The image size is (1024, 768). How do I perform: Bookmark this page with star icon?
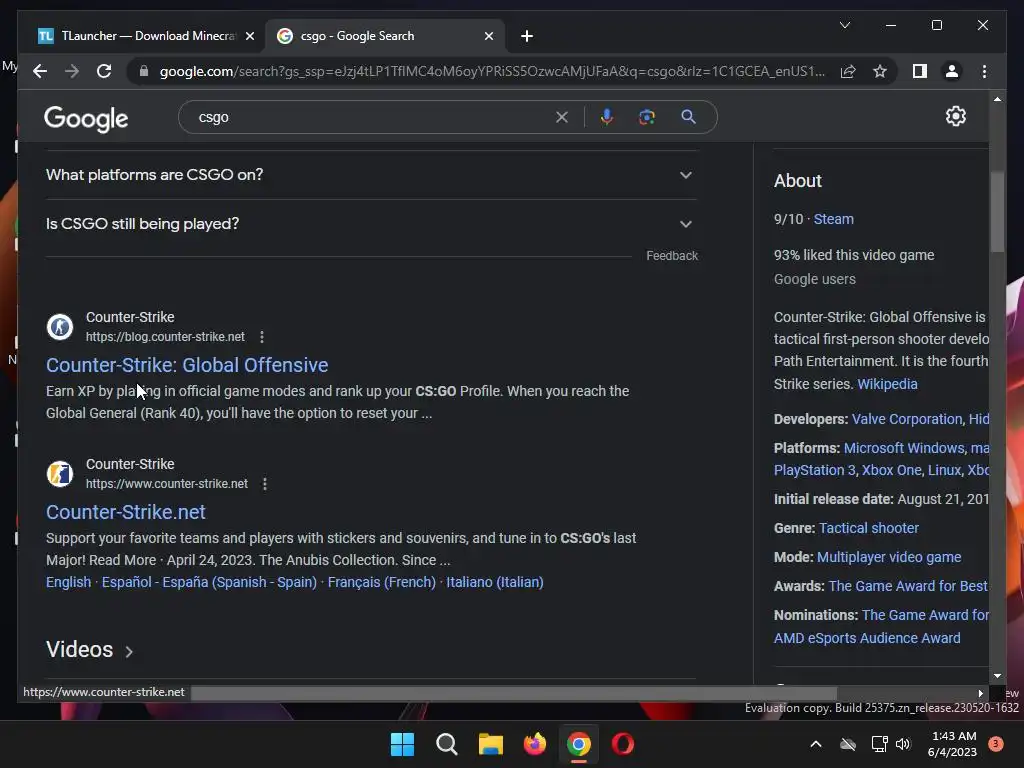click(880, 71)
